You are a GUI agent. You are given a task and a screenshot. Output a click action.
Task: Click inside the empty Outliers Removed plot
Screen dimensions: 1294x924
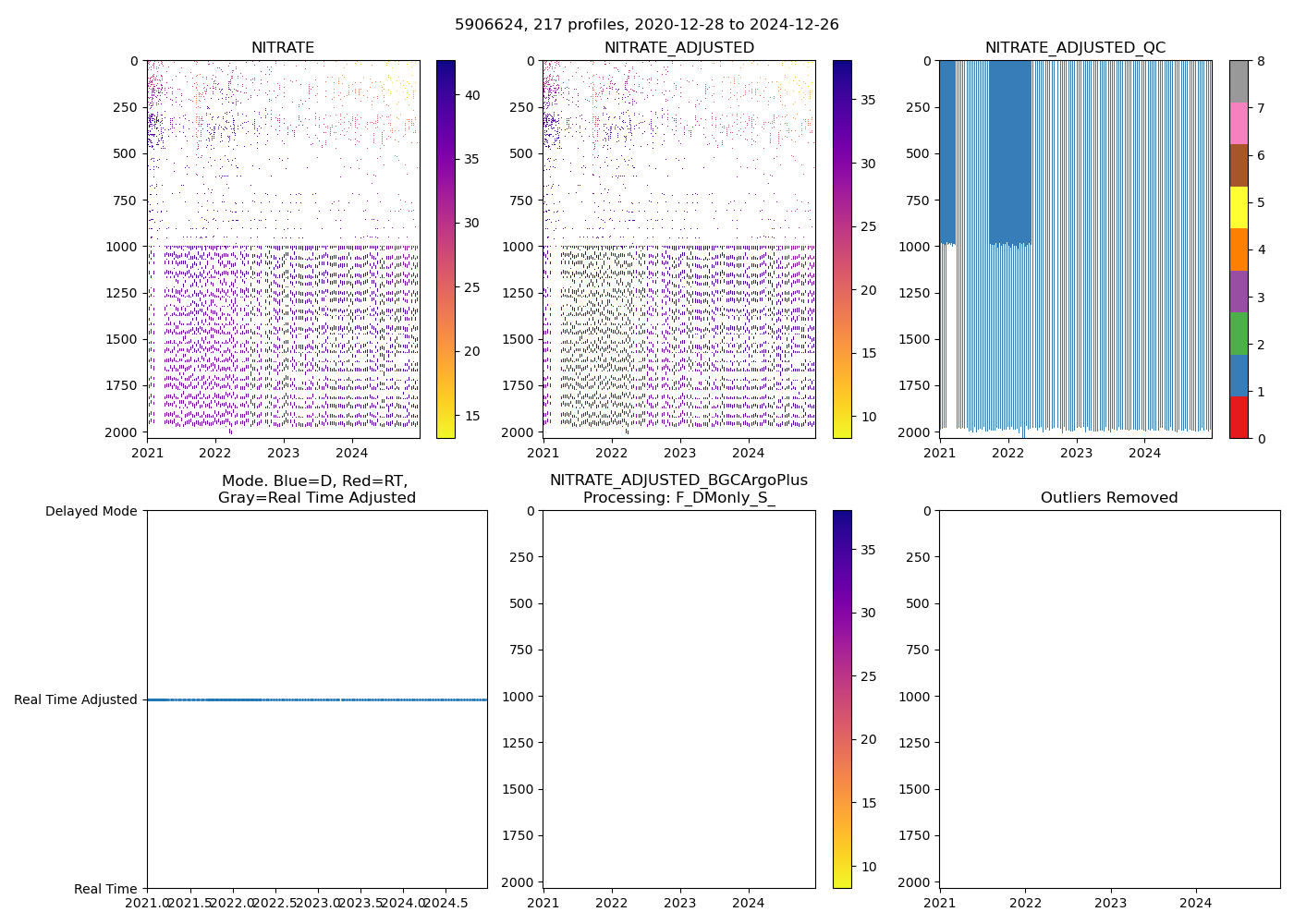1109,699
